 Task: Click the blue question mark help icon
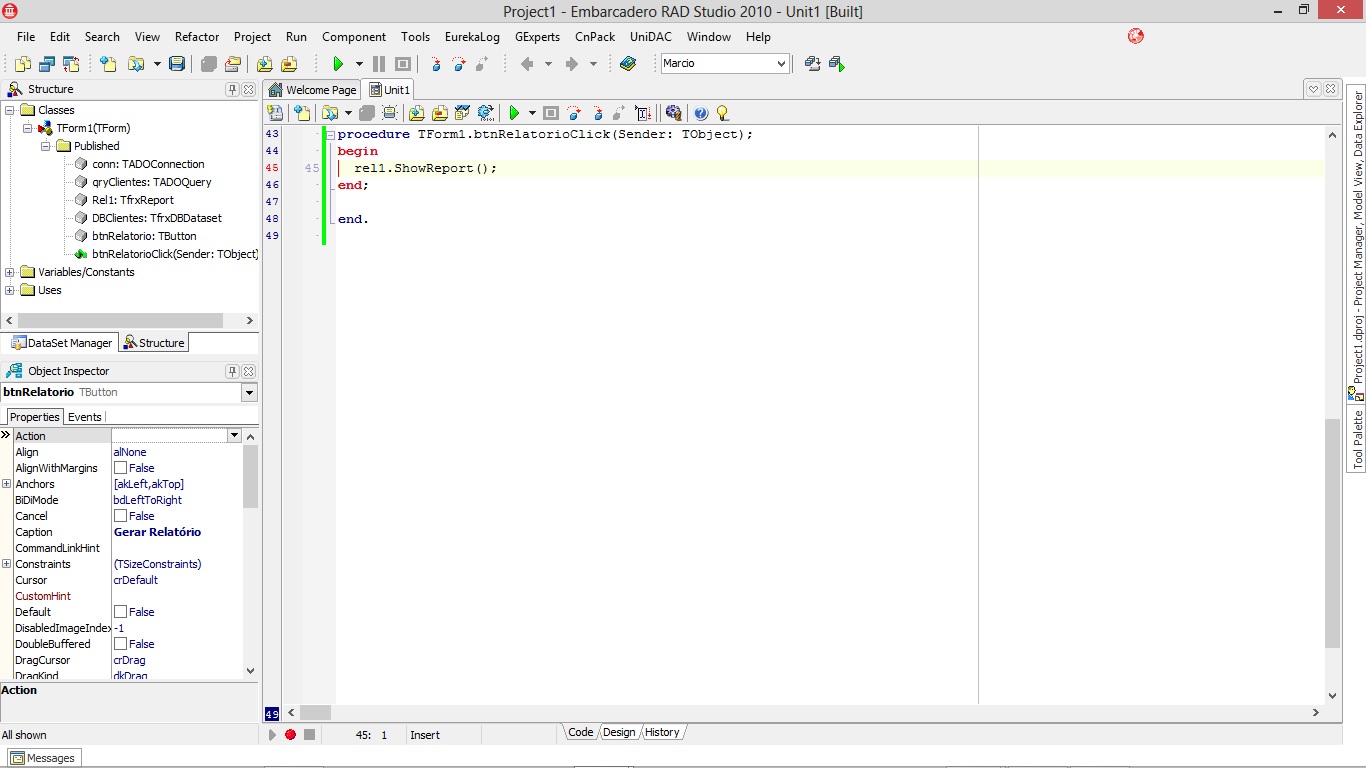point(701,113)
